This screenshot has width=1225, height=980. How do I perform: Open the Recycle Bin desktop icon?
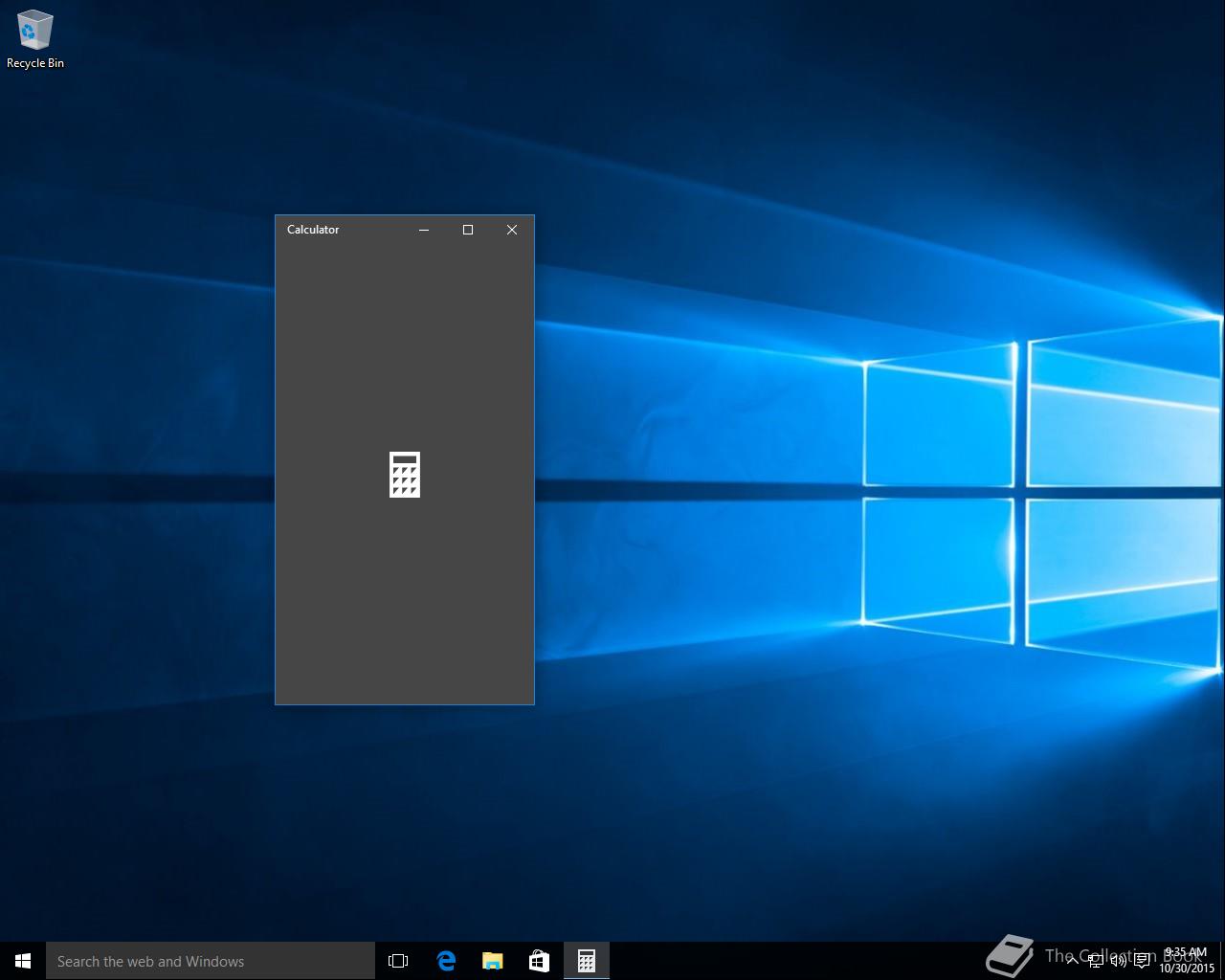click(35, 39)
